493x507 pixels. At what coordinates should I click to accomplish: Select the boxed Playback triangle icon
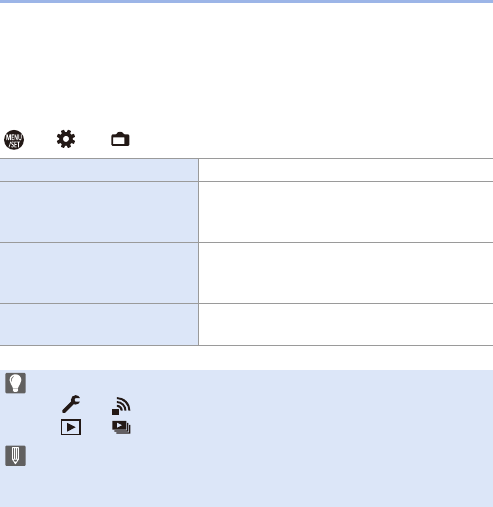tap(71, 427)
